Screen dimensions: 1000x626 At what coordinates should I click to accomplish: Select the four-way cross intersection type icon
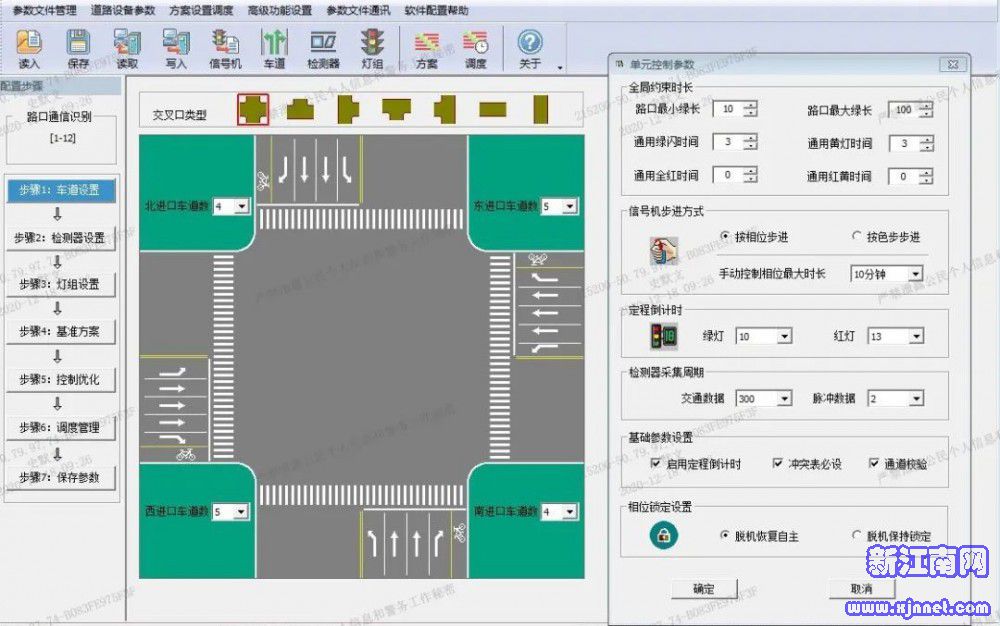point(252,109)
